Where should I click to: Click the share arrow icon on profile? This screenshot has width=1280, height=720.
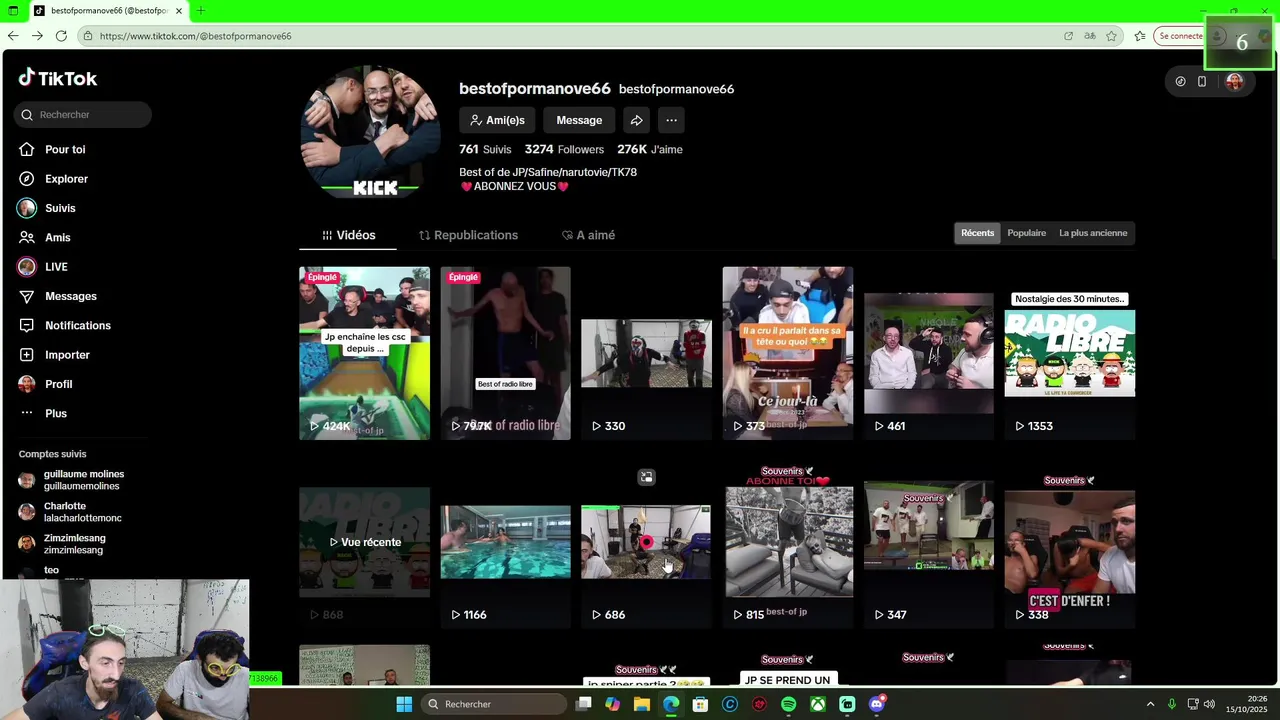(636, 120)
